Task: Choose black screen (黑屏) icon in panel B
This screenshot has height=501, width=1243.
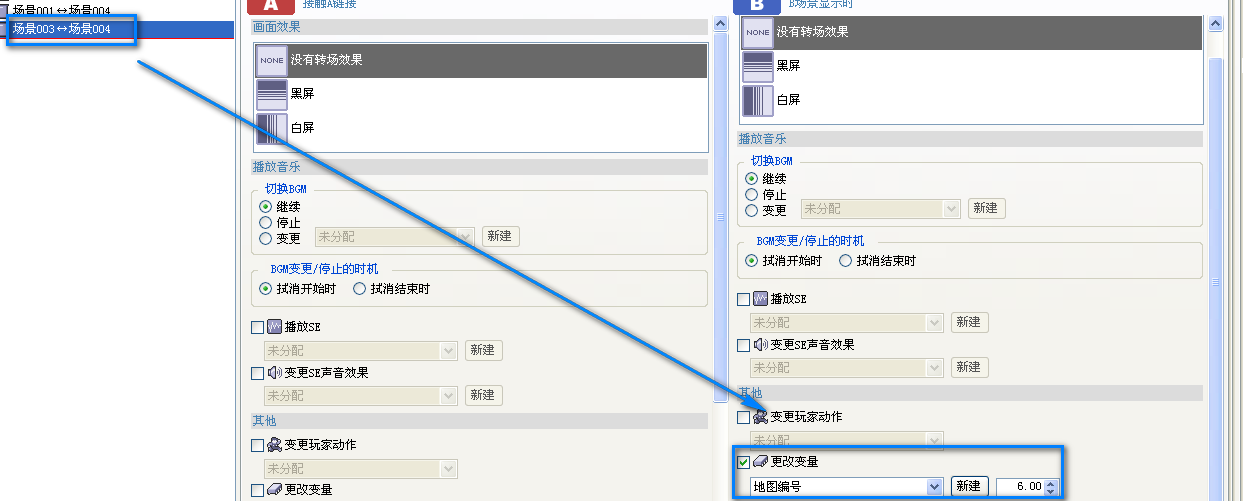Action: [758, 66]
